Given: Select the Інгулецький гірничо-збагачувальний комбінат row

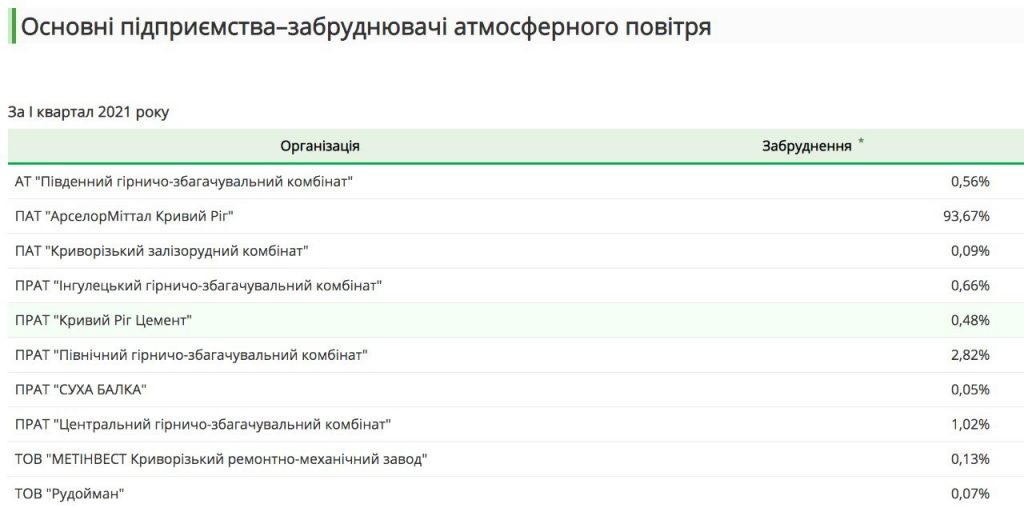Looking at the screenshot, I should click(516, 285).
